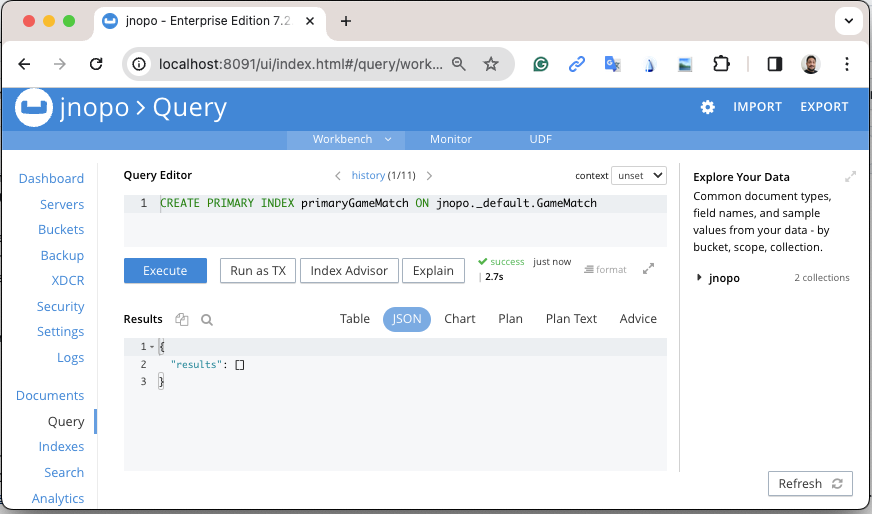Open the browser zoom magnifier icon

(459, 64)
